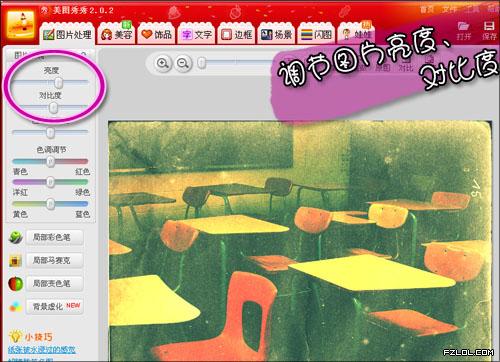
Task: Click the 绿色 label
Action: (x=82, y=192)
